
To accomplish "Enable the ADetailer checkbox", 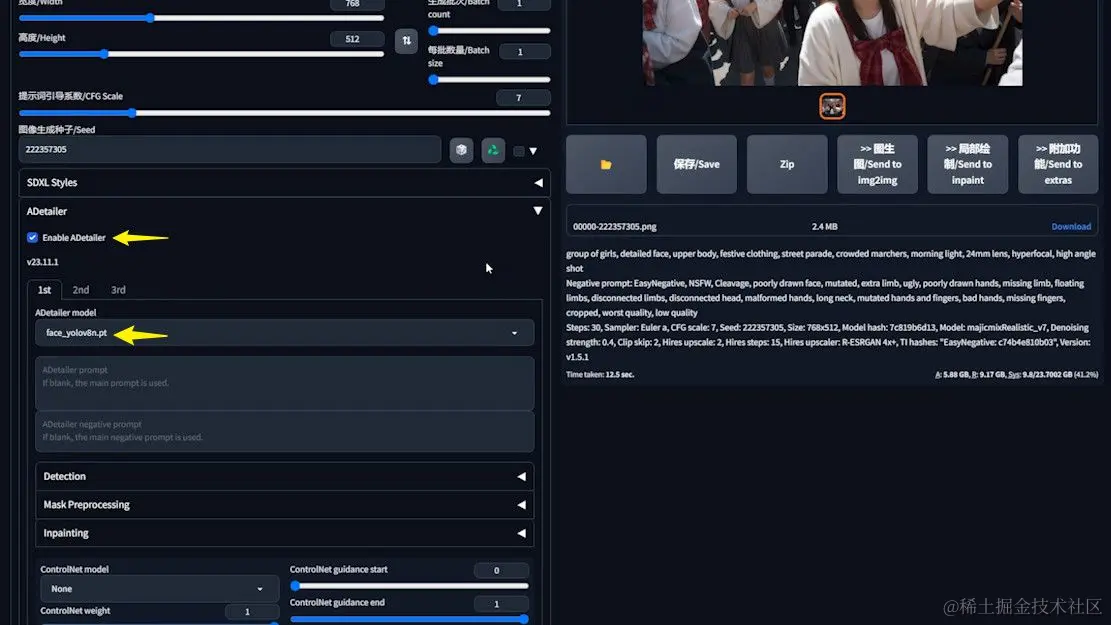I will tap(33, 237).
